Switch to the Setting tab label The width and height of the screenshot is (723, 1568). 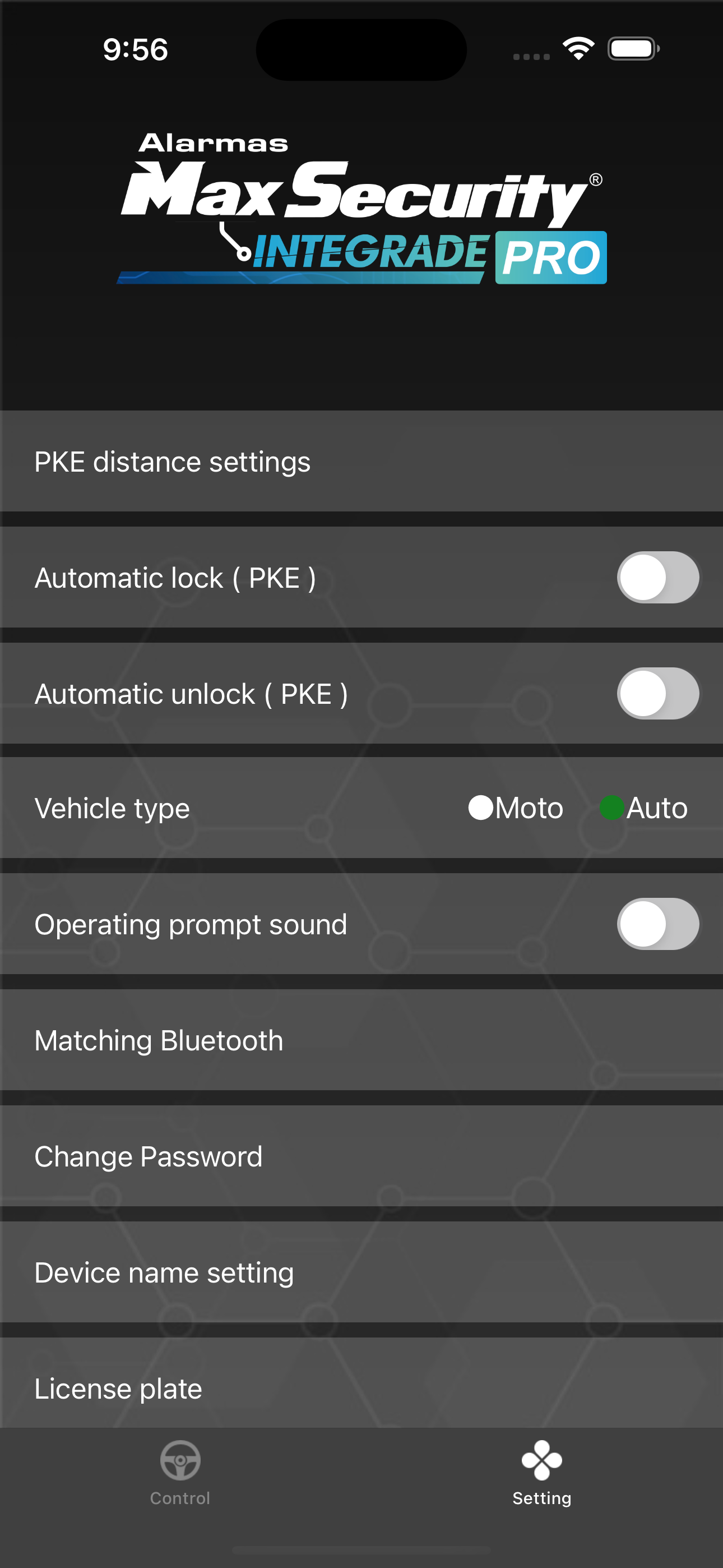(541, 1498)
